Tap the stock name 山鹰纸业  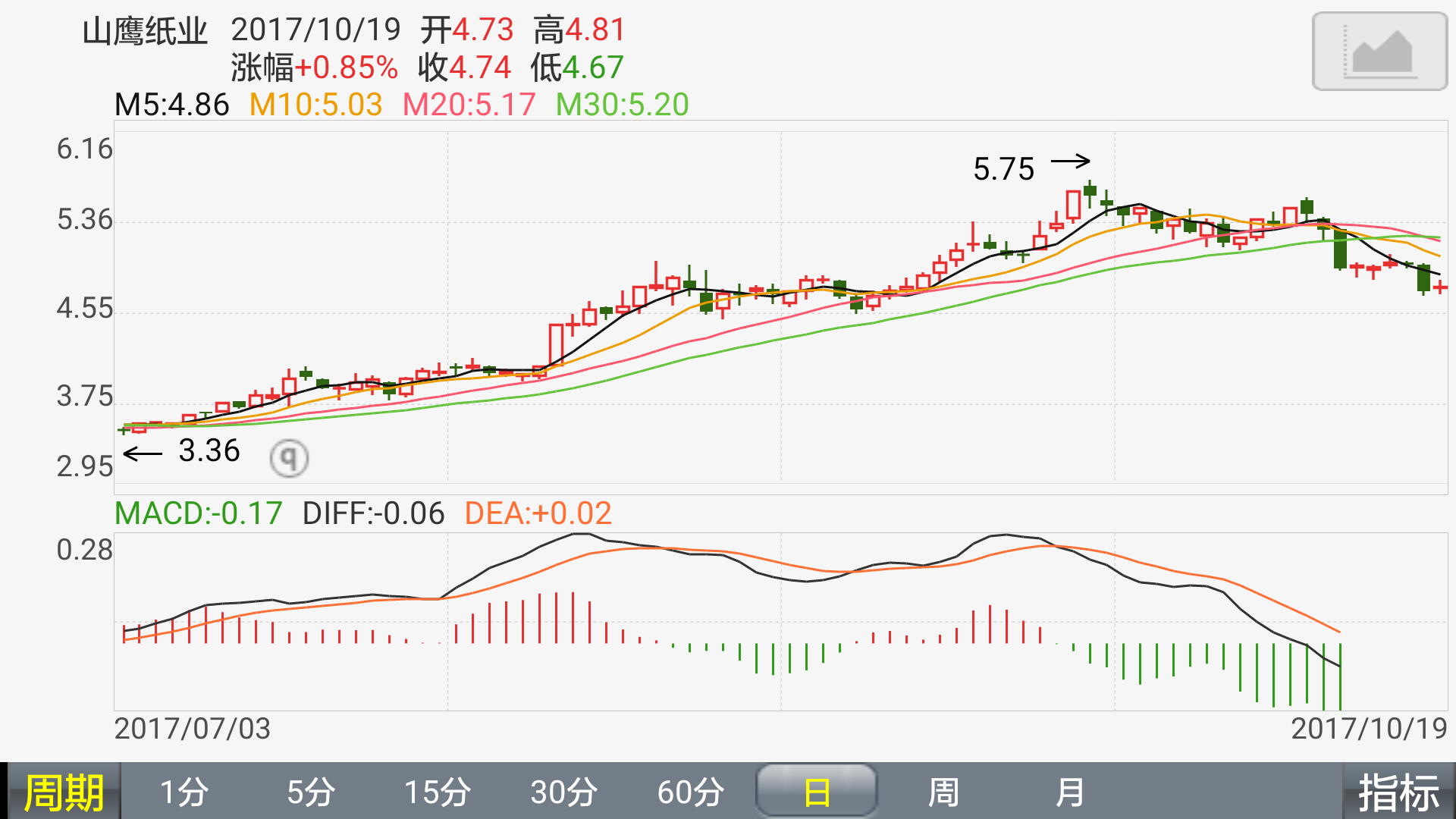(145, 31)
